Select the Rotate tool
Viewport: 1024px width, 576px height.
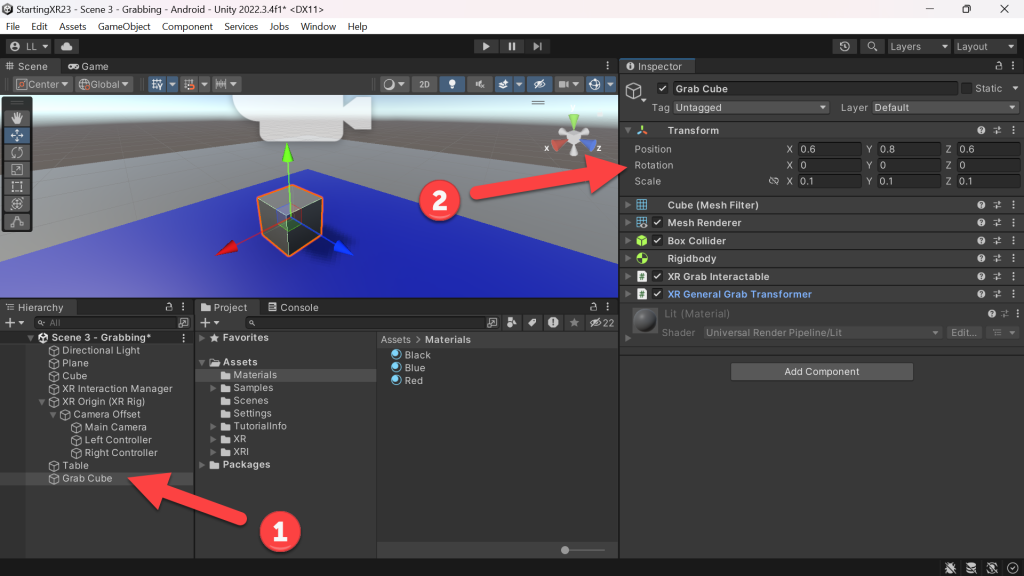click(x=17, y=152)
